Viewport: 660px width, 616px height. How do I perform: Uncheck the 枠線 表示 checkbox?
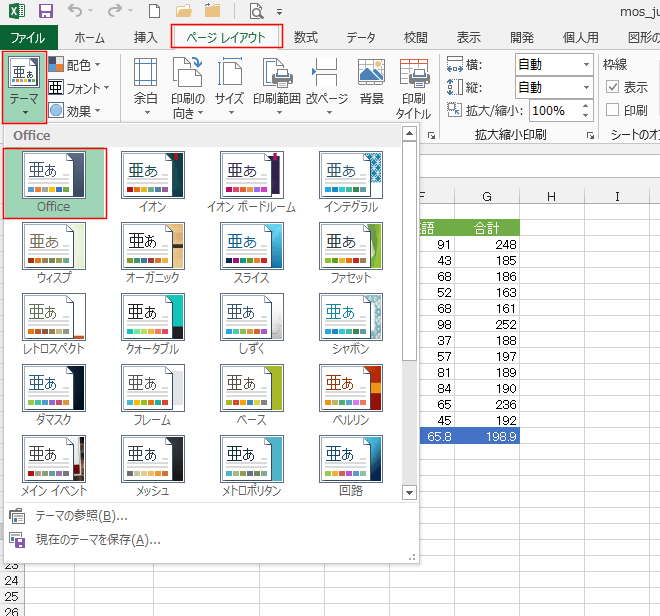point(613,87)
